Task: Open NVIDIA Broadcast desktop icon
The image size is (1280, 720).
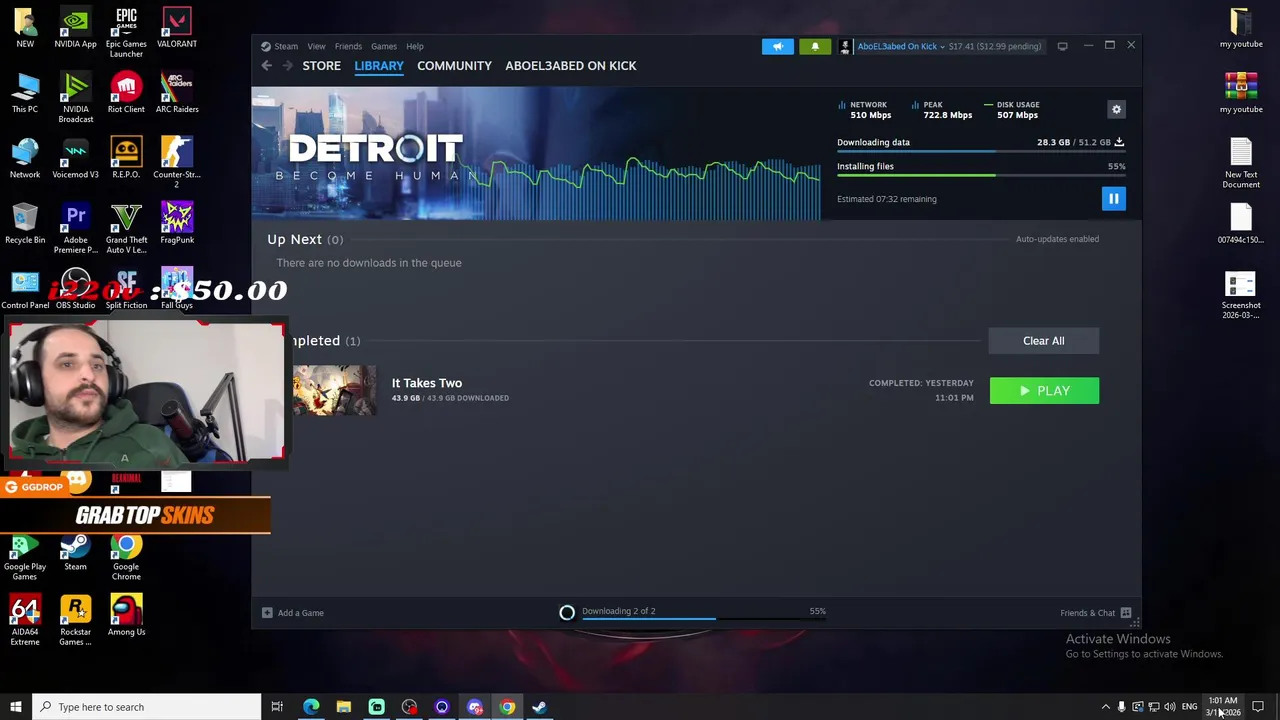Action: pos(76,98)
